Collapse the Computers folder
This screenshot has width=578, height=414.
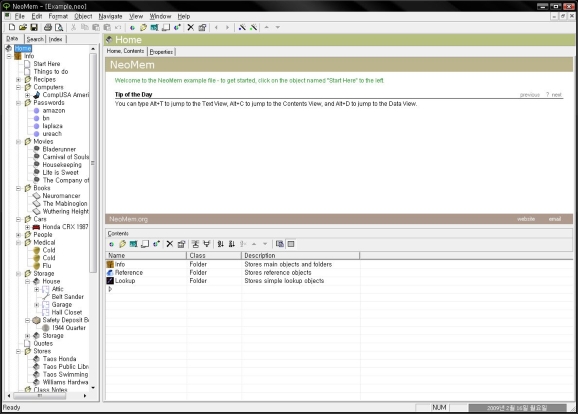pyautogui.click(x=18, y=87)
